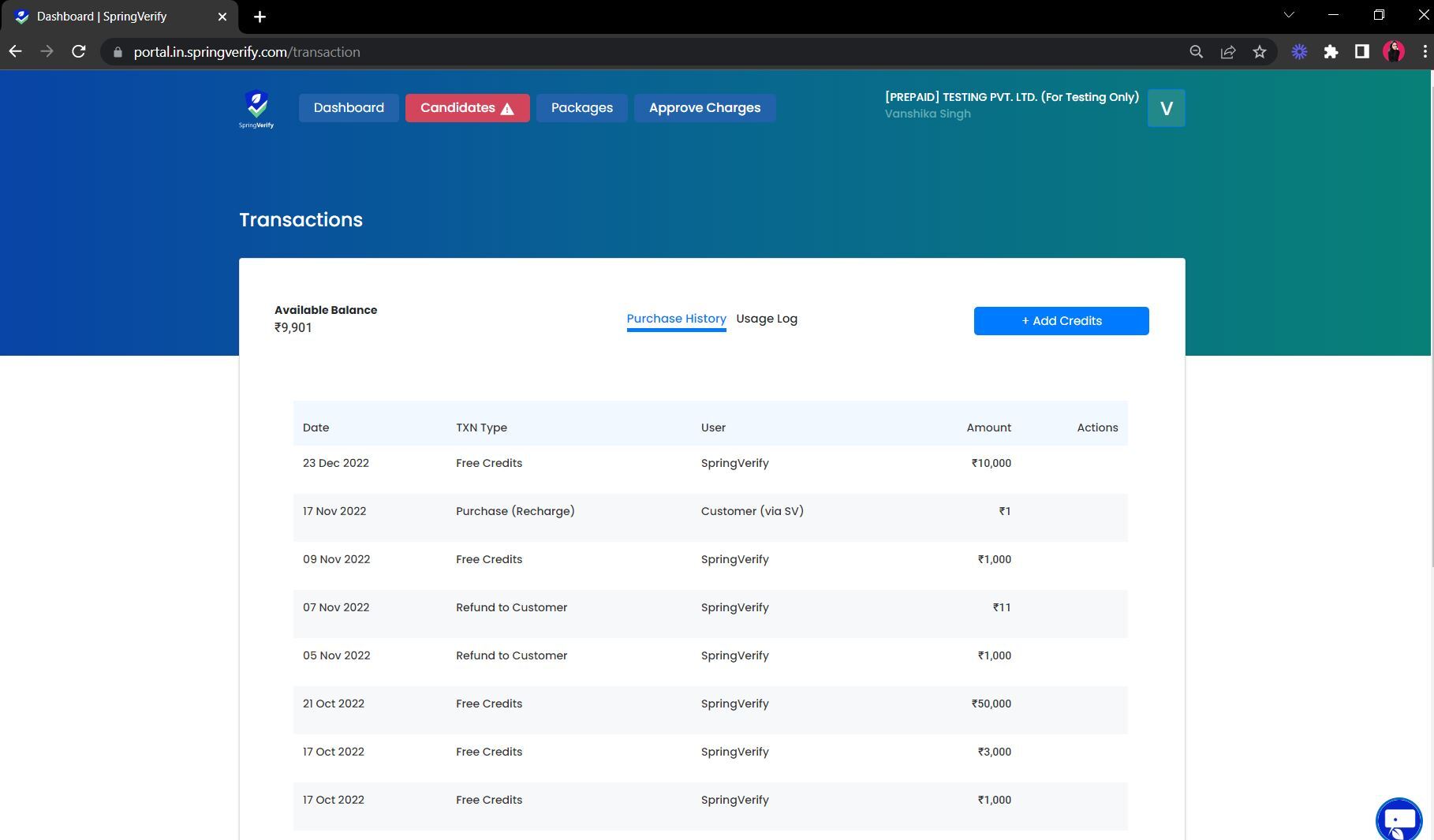Image resolution: width=1434 pixels, height=840 pixels.
Task: Navigate back with the arrow icon
Action: point(15,51)
